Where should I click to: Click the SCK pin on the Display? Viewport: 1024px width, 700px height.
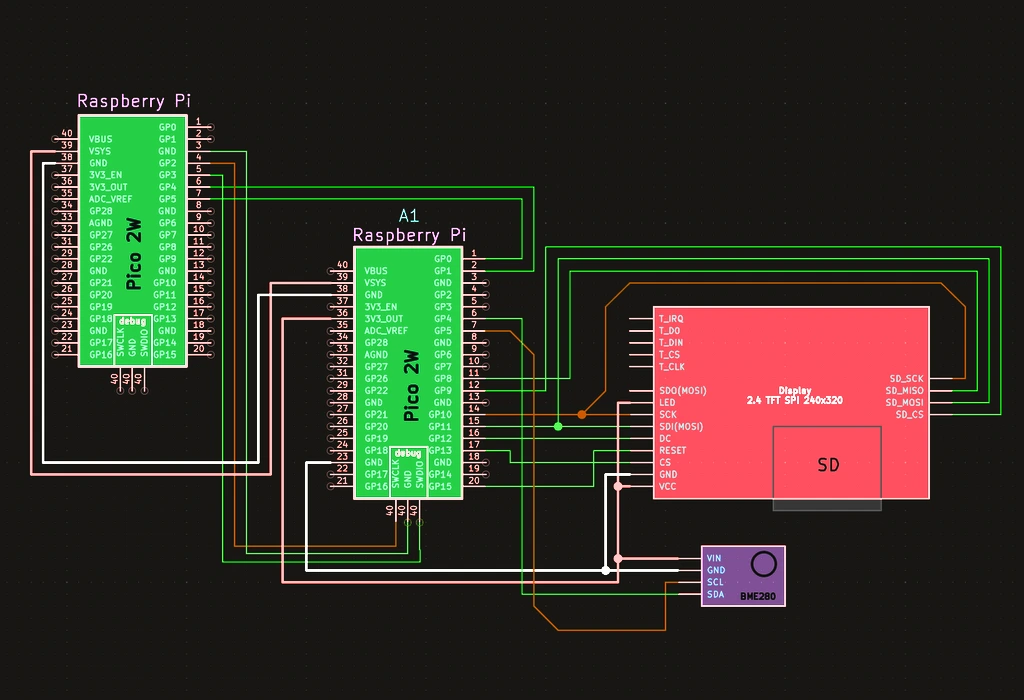pyautogui.click(x=667, y=415)
